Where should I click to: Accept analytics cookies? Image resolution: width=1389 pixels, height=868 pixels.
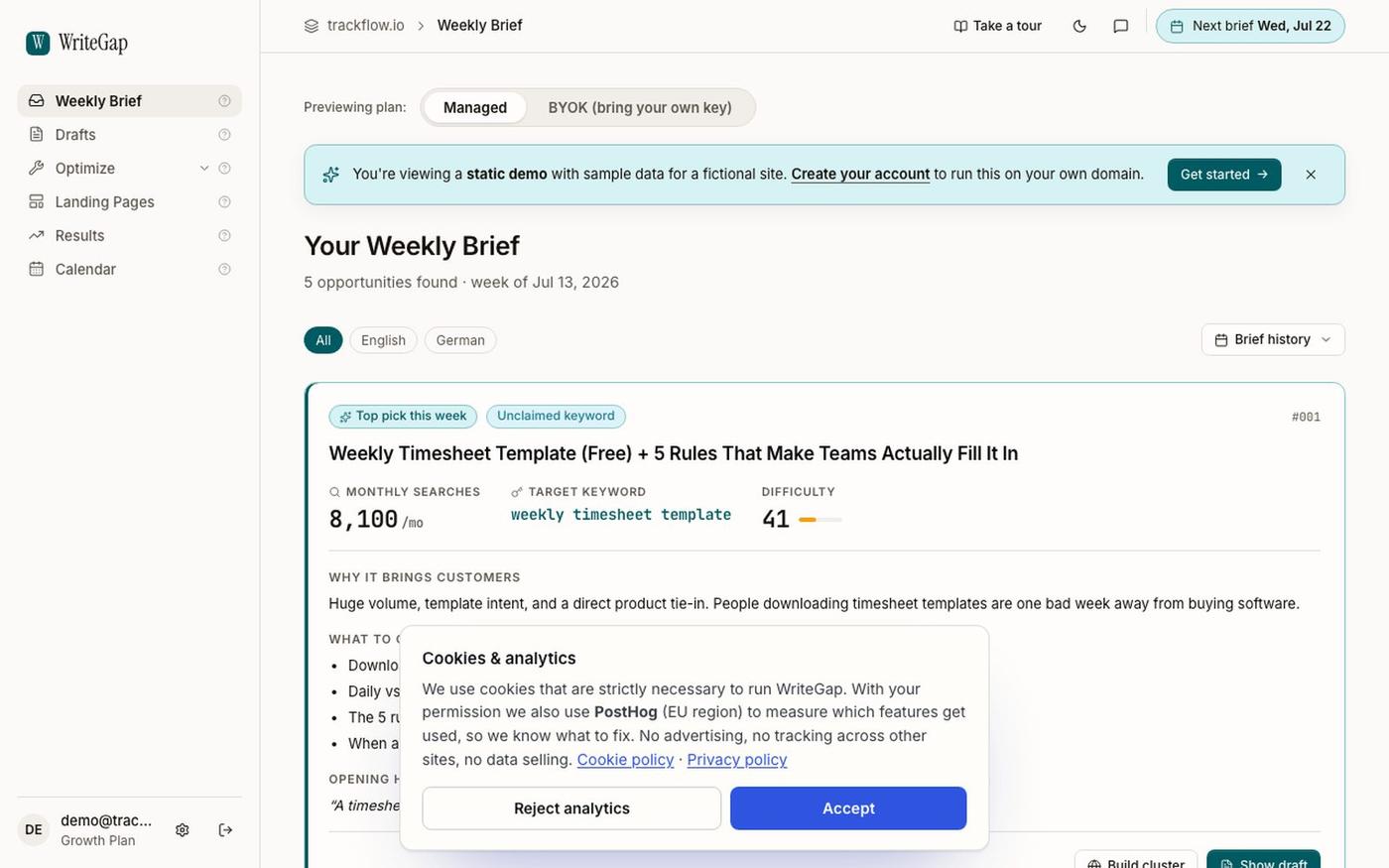[848, 808]
